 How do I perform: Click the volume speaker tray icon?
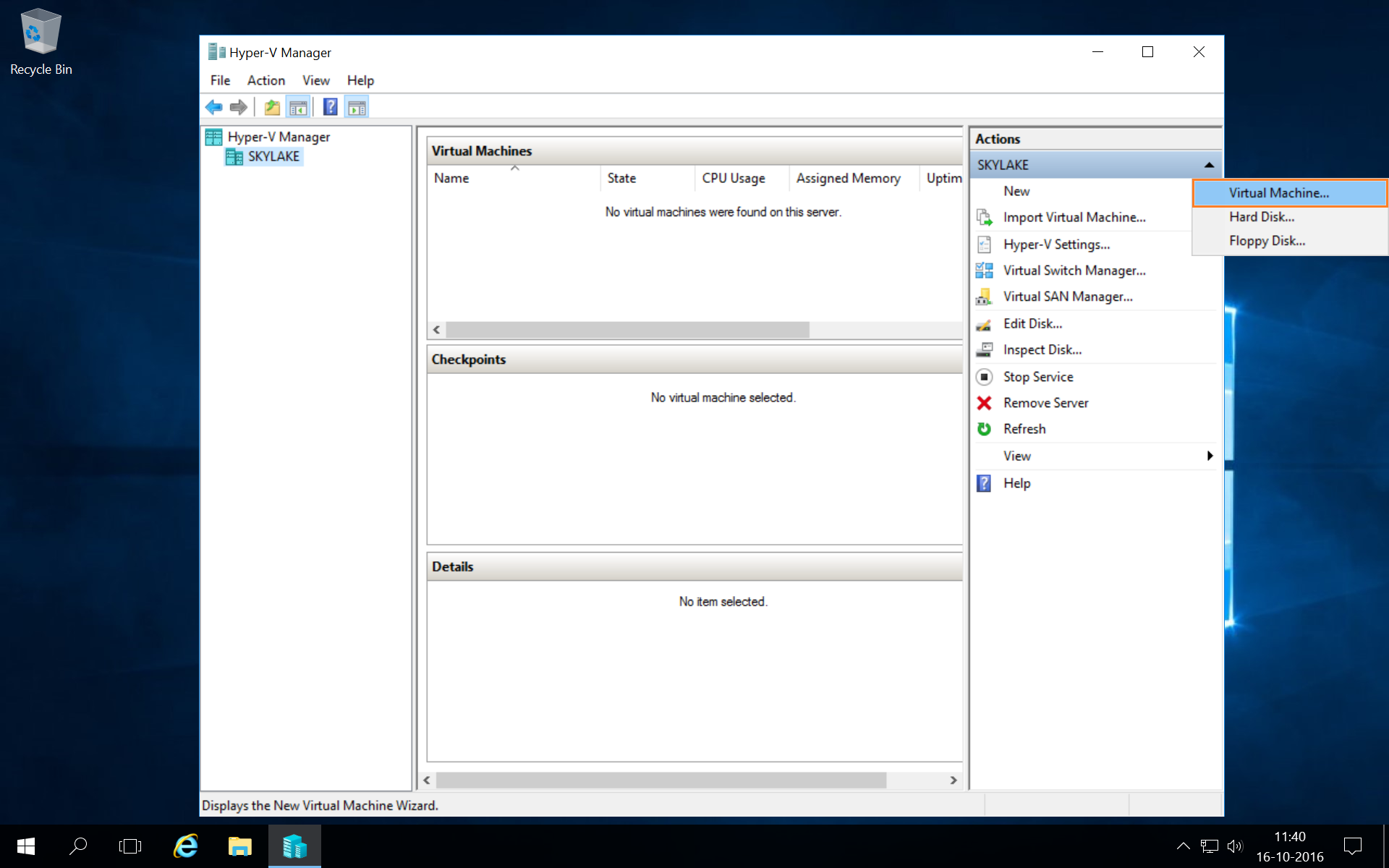point(1235,846)
